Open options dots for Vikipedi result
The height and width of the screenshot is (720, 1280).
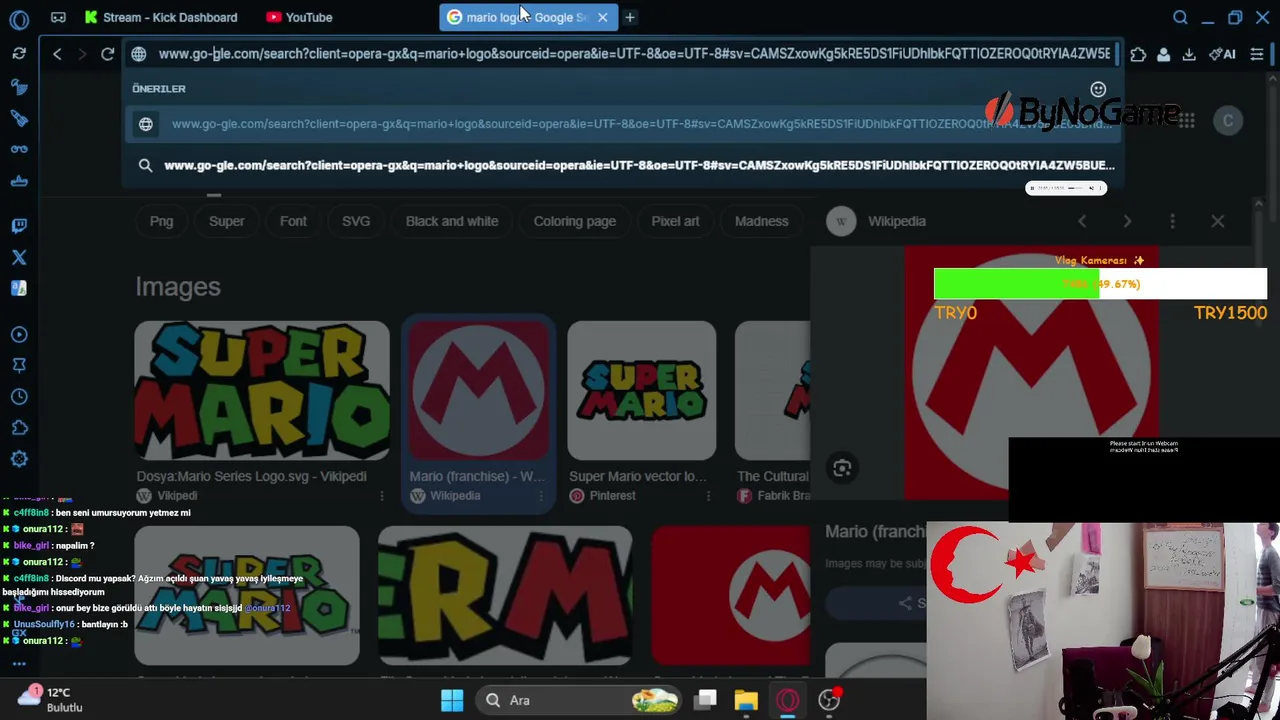[x=381, y=496]
